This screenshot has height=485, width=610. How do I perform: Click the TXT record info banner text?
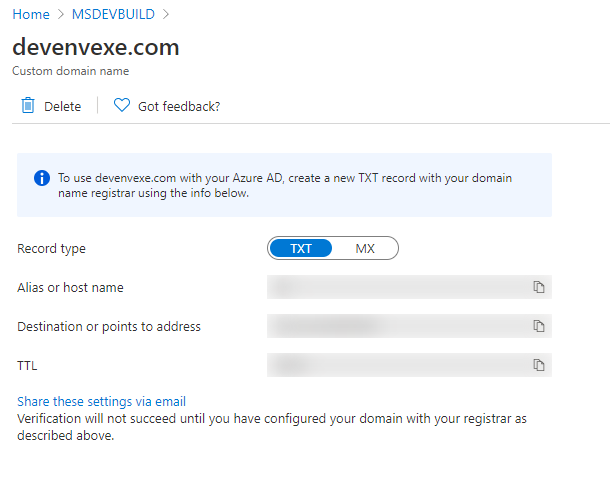point(285,185)
